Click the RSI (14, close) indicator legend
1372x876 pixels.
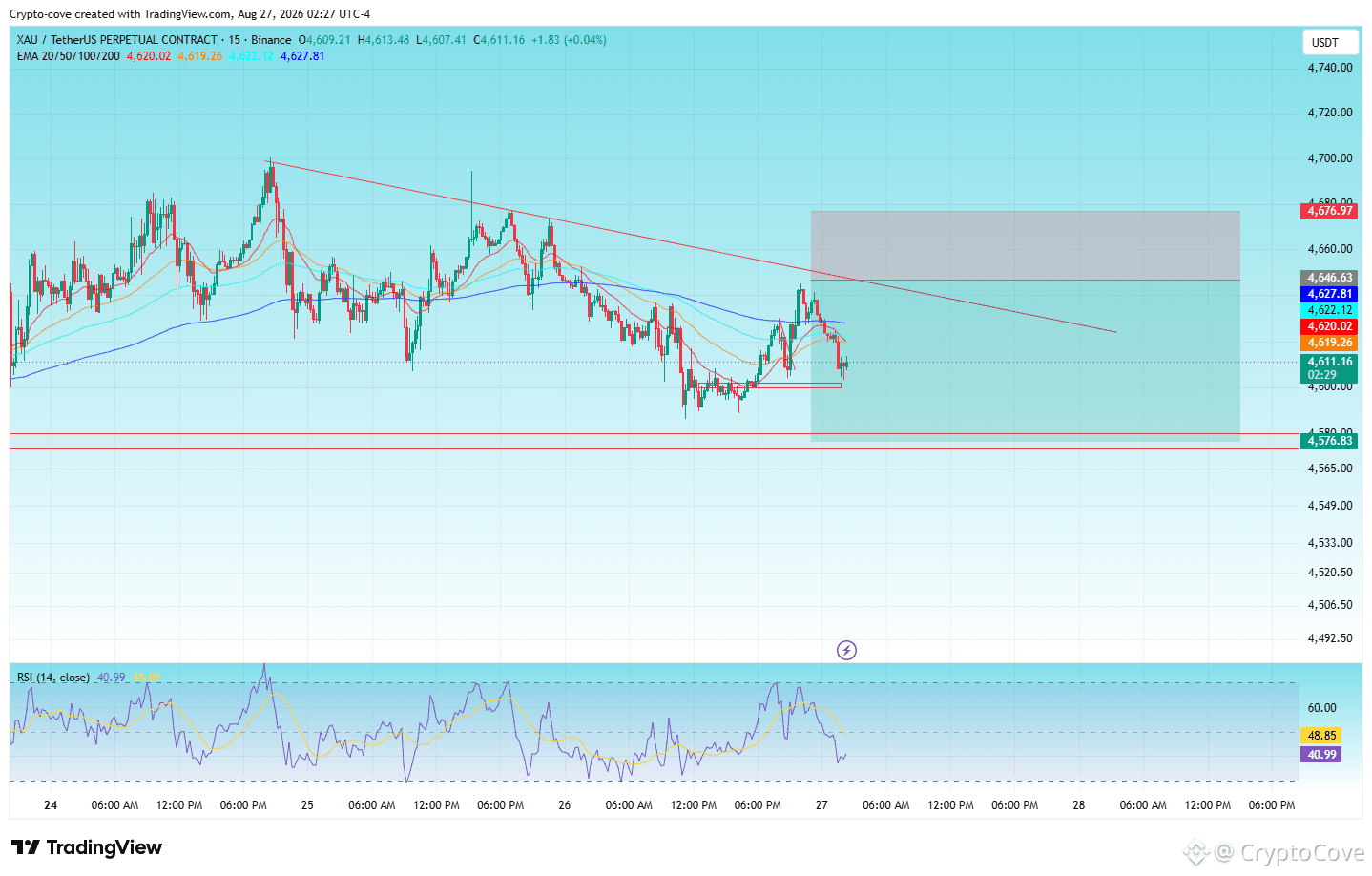tap(53, 678)
